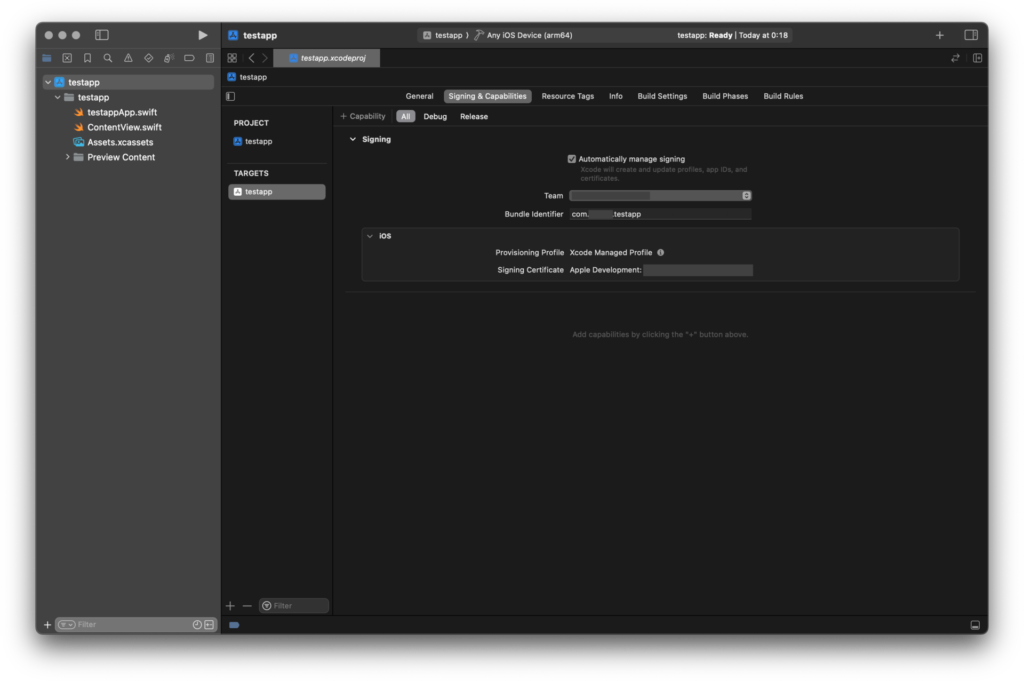Open the Build Phases tab
Screen dimensions: 1024x681
coord(725,96)
